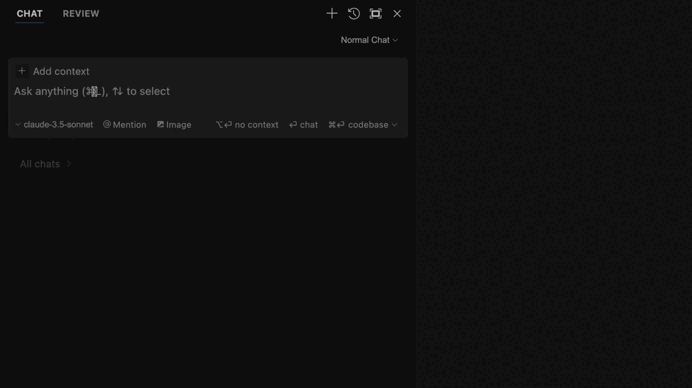Click the chevron next to All chats
Image resolution: width=692 pixels, height=388 pixels.
tap(68, 164)
